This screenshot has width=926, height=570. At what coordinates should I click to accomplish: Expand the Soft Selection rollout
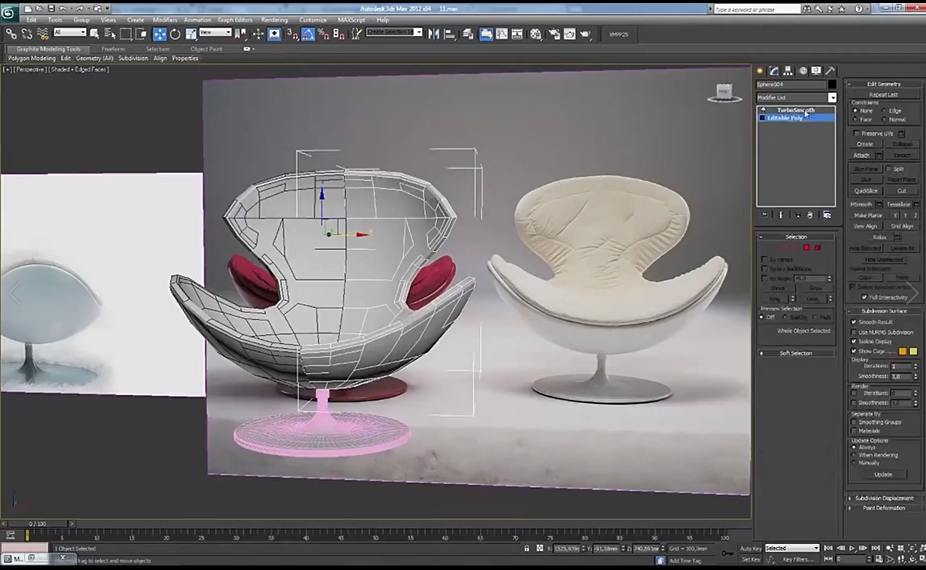click(796, 353)
